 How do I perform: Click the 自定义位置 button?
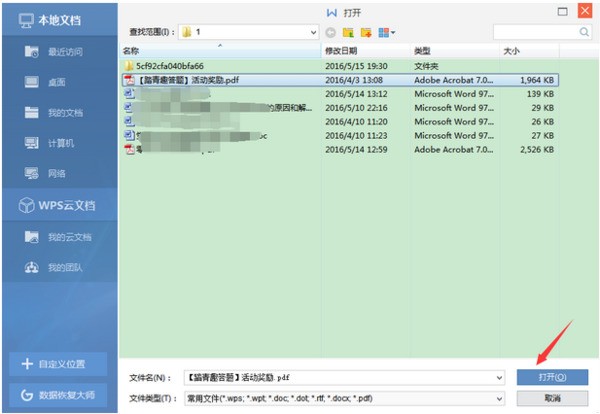(x=60, y=362)
